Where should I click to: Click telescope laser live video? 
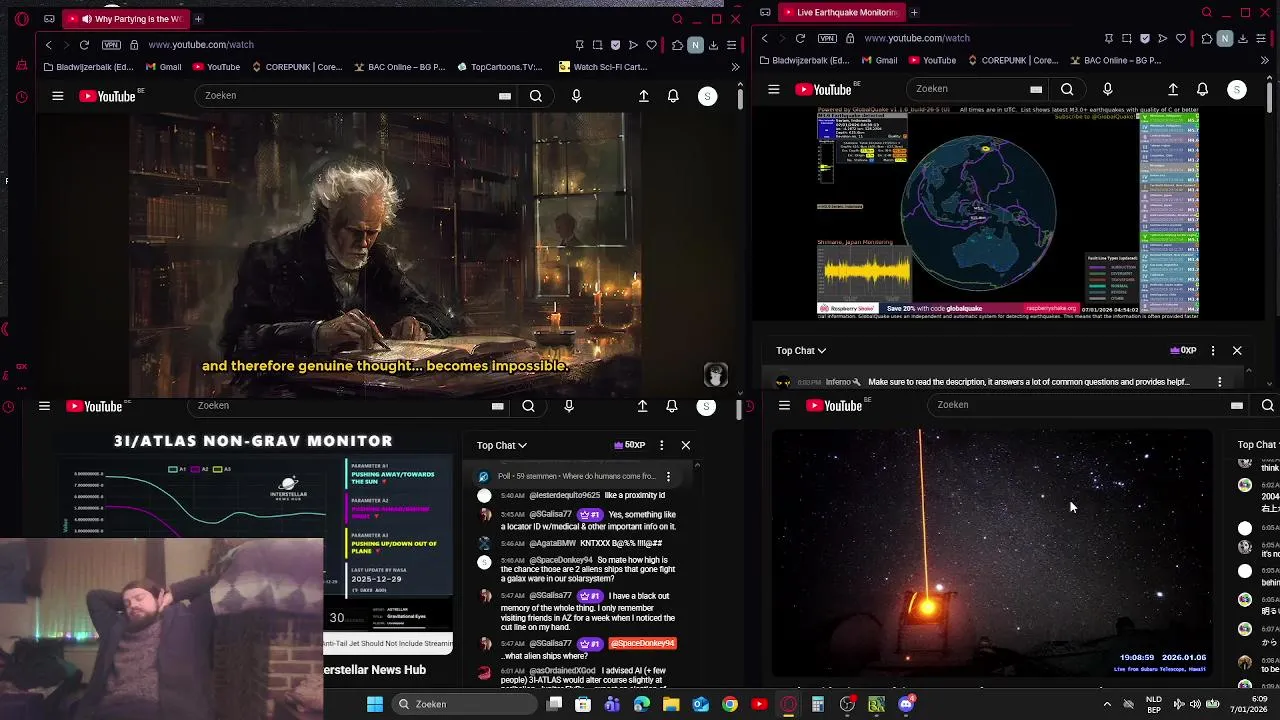pos(992,553)
